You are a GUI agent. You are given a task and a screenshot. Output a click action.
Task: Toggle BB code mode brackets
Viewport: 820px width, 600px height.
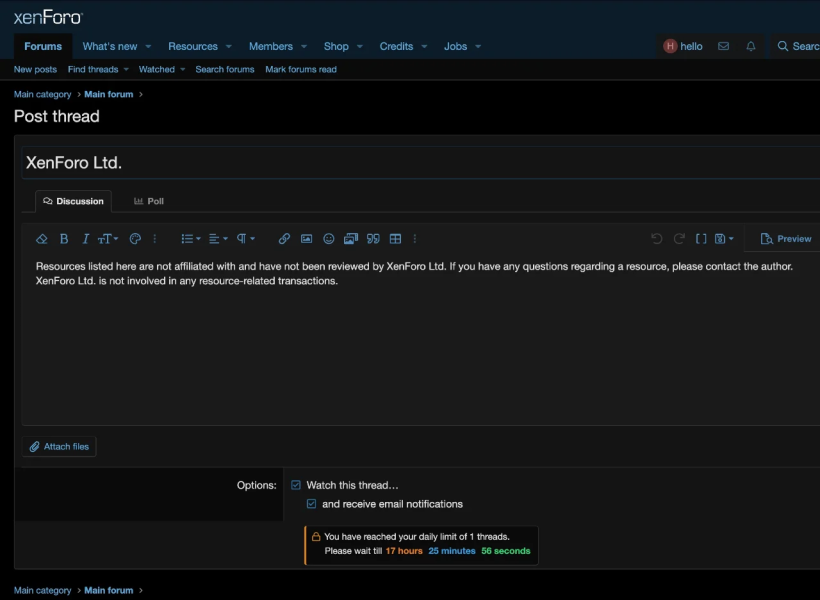coord(701,239)
